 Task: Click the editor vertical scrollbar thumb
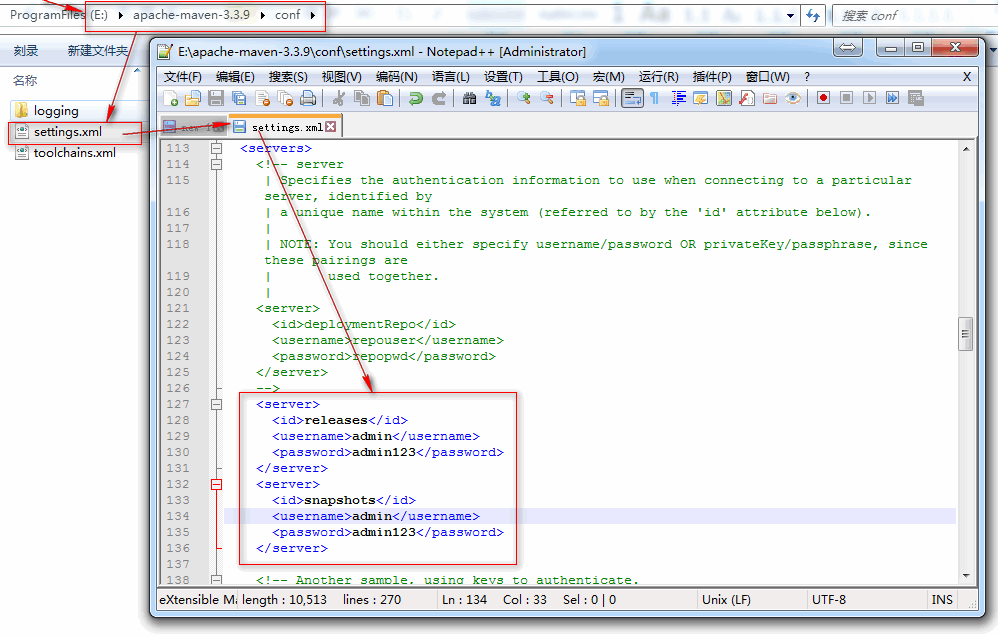pyautogui.click(x=966, y=334)
